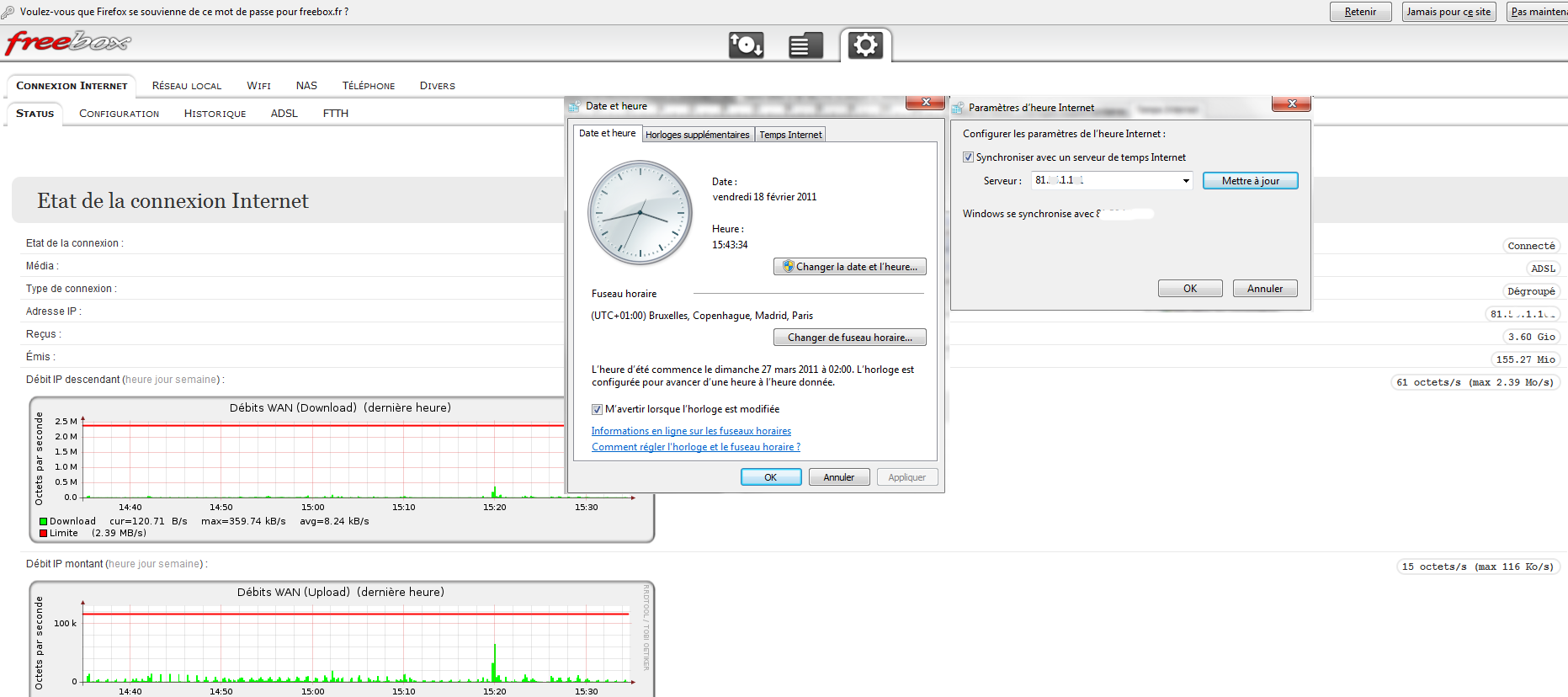Click the Freebox logo
The image size is (1568, 697).
tap(68, 42)
